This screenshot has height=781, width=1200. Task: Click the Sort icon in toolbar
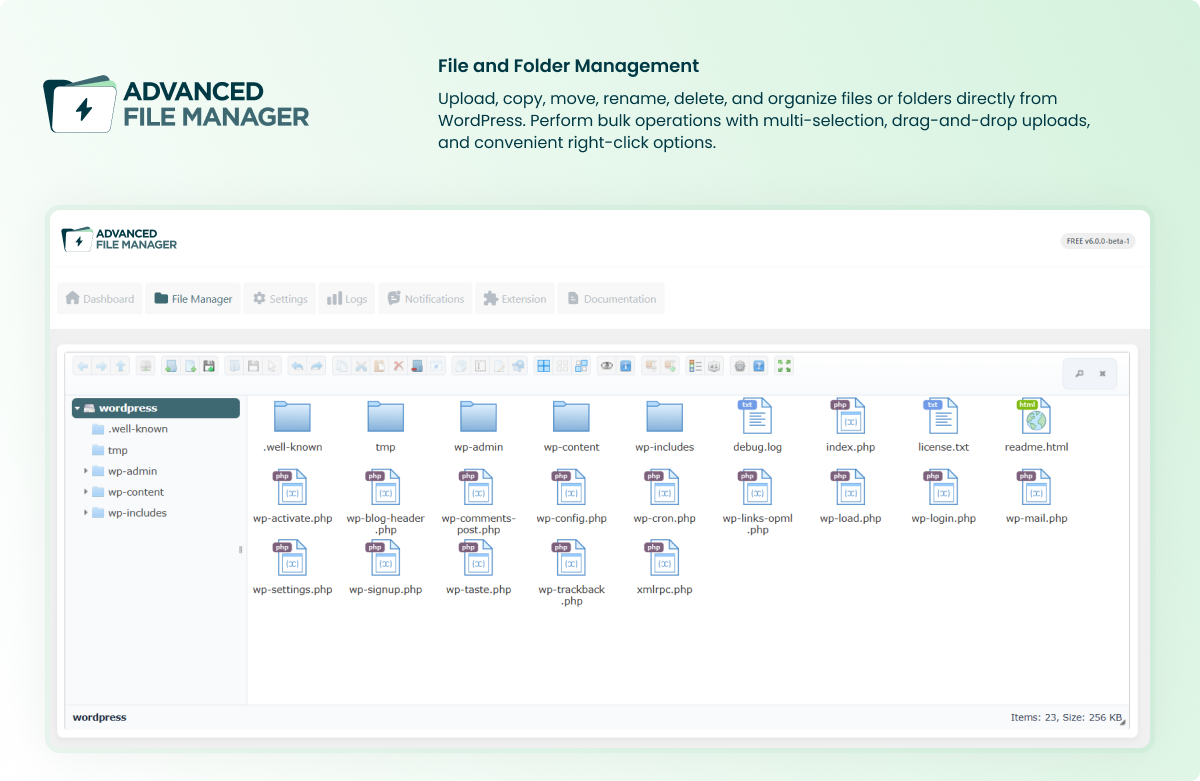[714, 367]
